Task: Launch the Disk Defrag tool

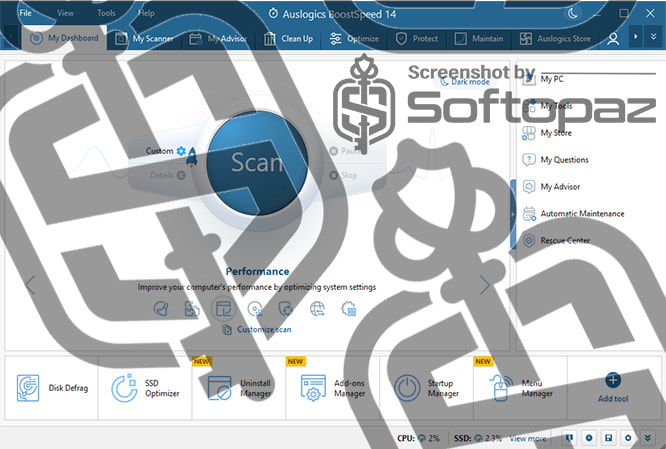Action: click(x=51, y=388)
